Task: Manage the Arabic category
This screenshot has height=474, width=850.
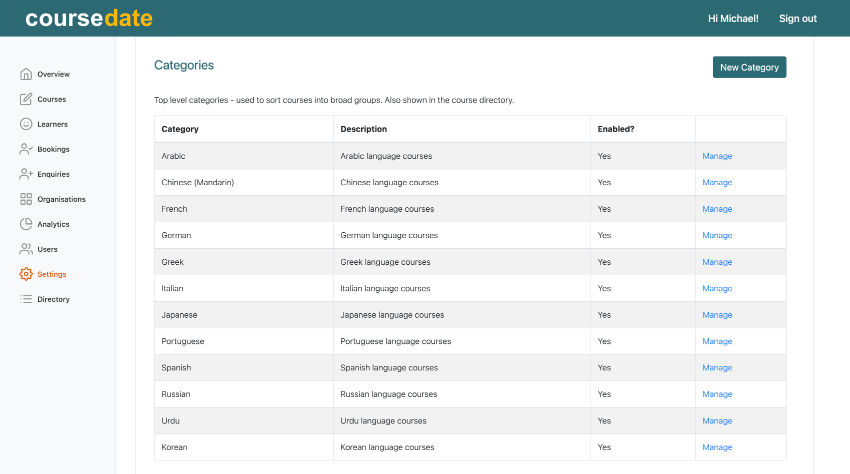Action: (x=717, y=156)
